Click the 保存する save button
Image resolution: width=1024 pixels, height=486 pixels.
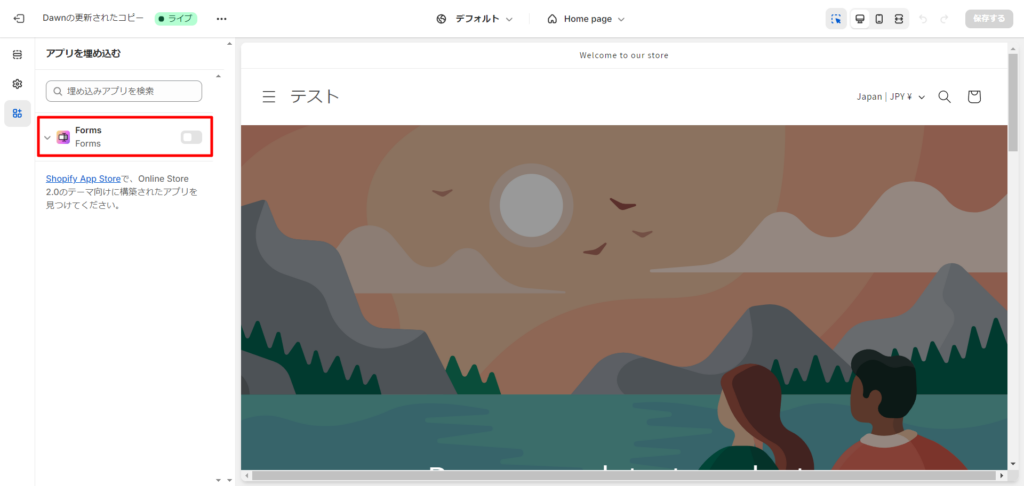tap(989, 19)
